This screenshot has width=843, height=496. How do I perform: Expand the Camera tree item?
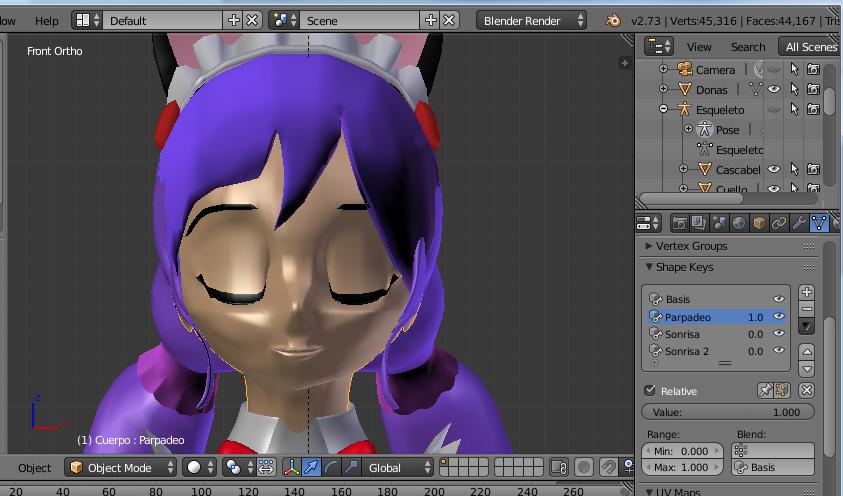point(663,69)
